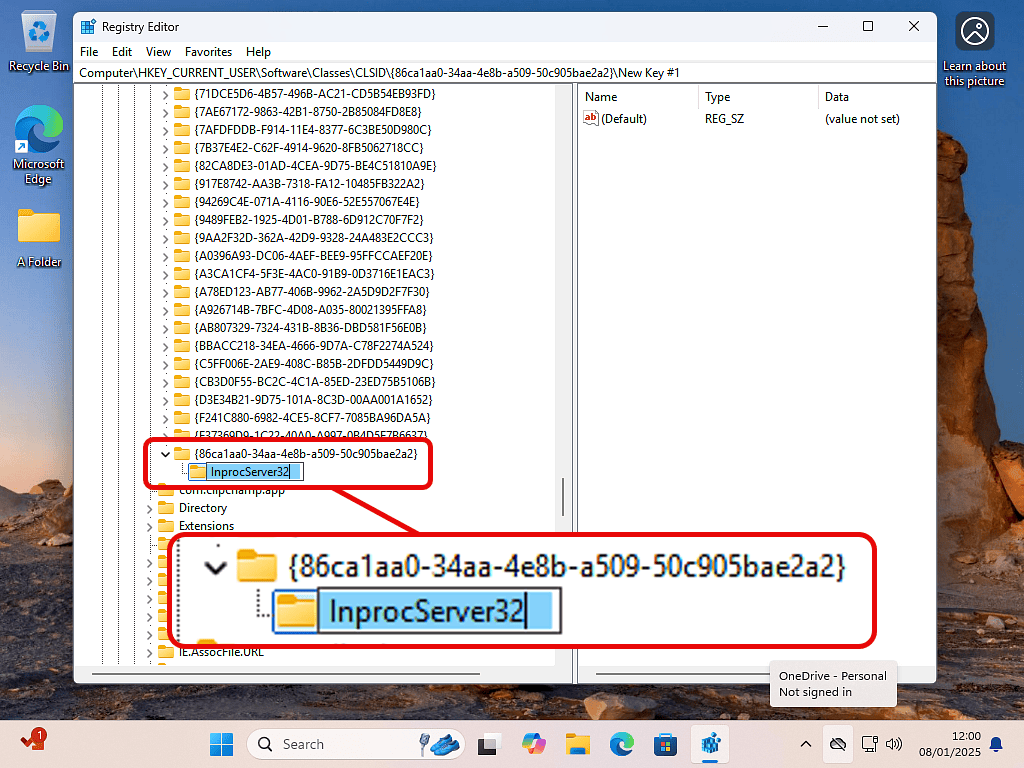Viewport: 1024px width, 768px height.
Task: Click the OneDrive tray icon
Action: click(838, 744)
